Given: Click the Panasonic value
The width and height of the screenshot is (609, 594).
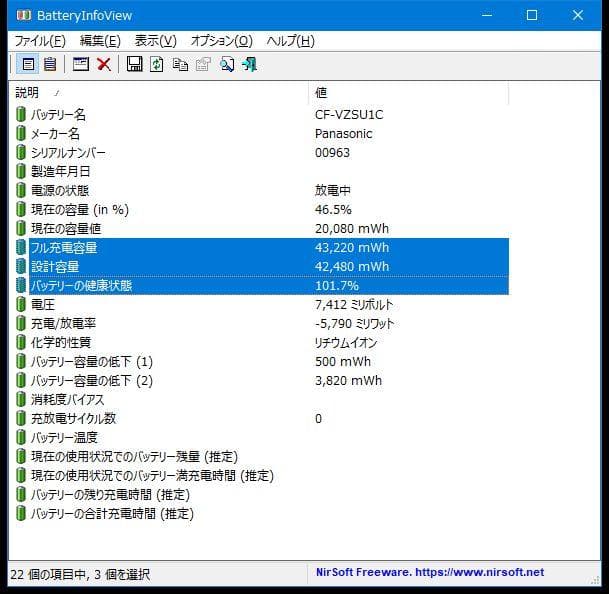Looking at the screenshot, I should [x=343, y=134].
